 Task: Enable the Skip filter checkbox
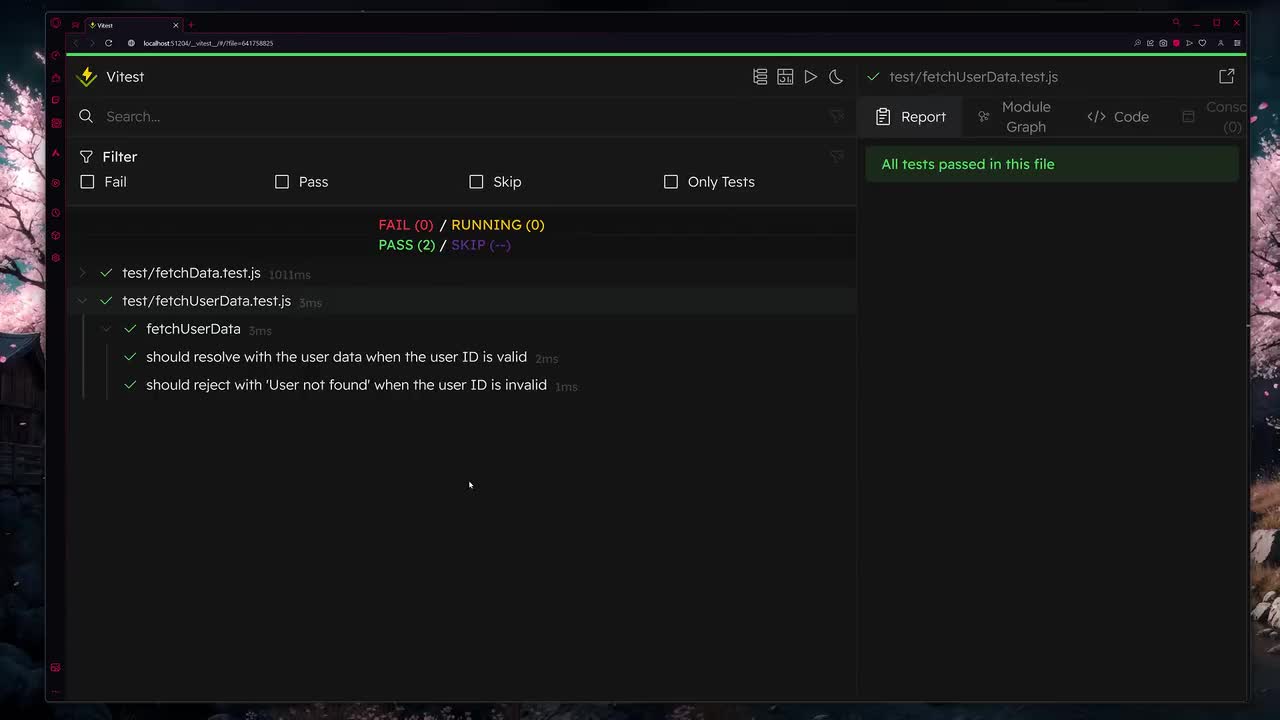click(476, 182)
